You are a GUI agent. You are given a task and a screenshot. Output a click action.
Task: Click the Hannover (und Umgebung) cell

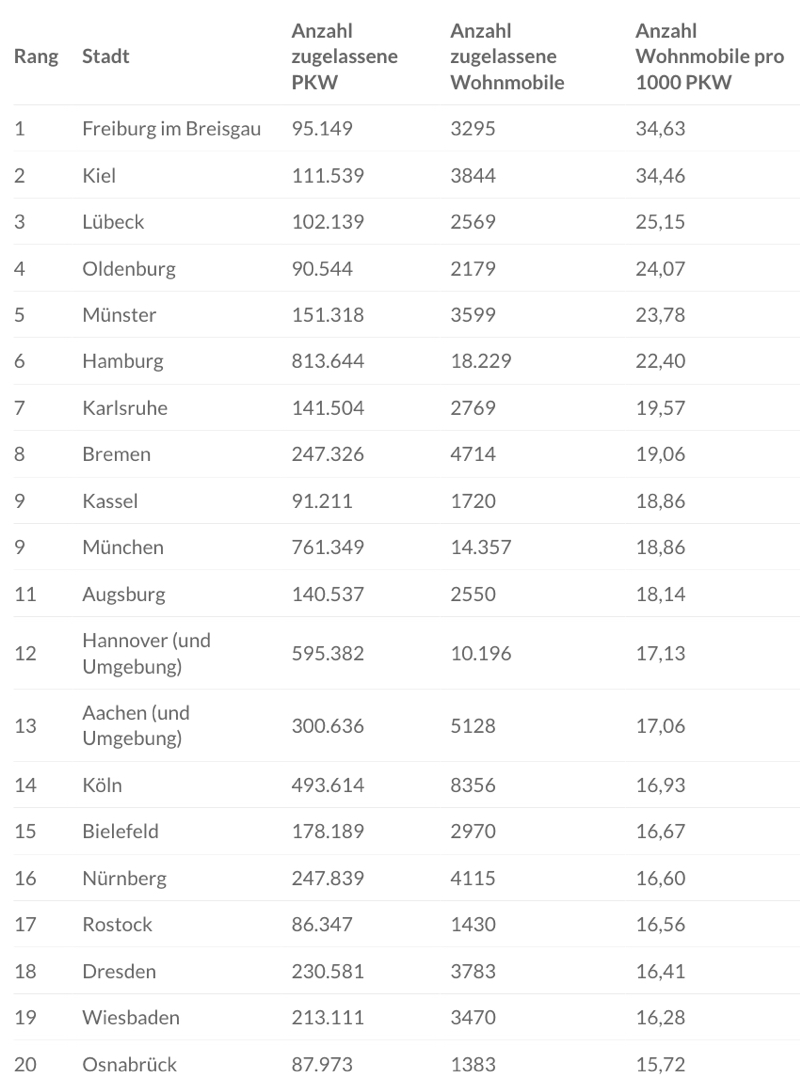pos(146,653)
